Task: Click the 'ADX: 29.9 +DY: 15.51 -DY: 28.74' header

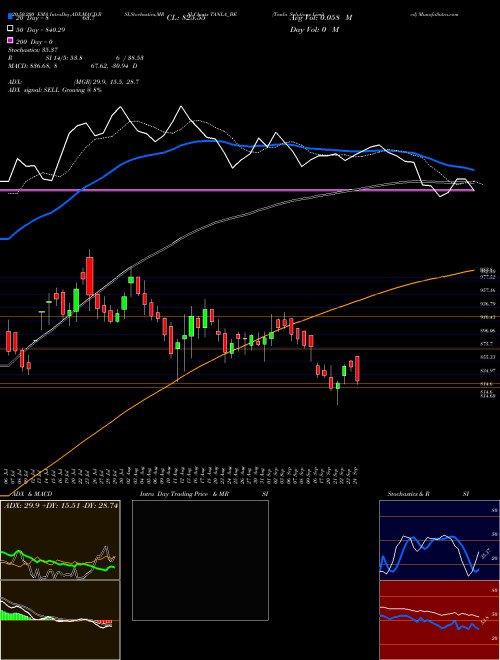Action: (x=61, y=506)
